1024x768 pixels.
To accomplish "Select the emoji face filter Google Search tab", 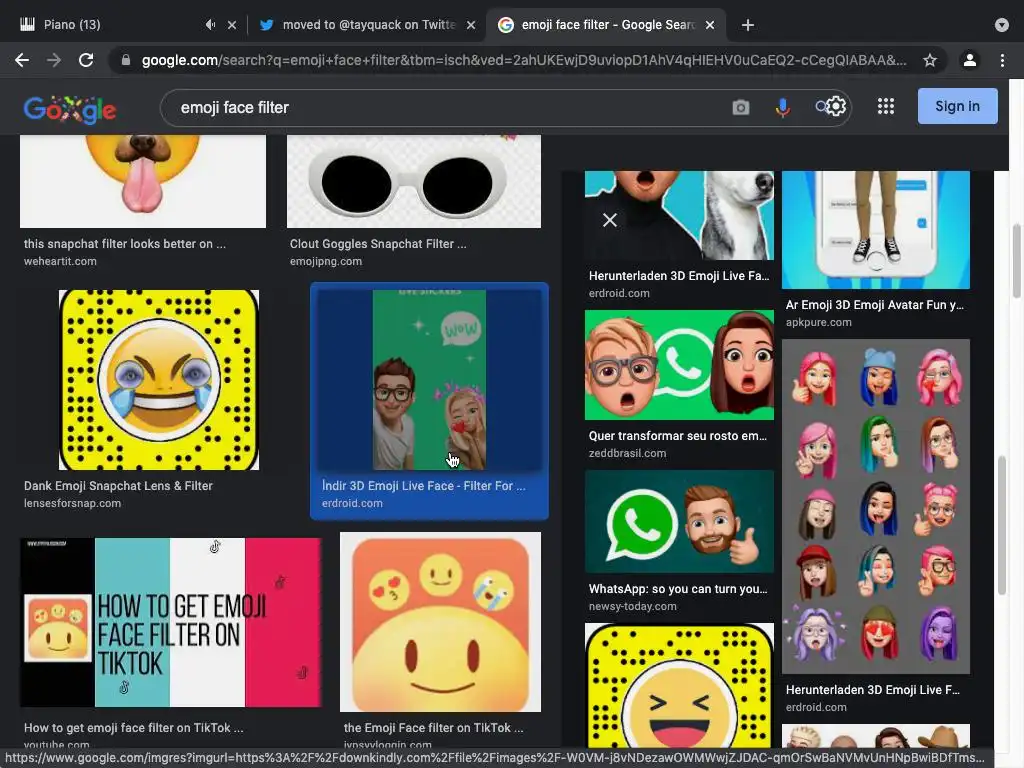I will (607, 25).
